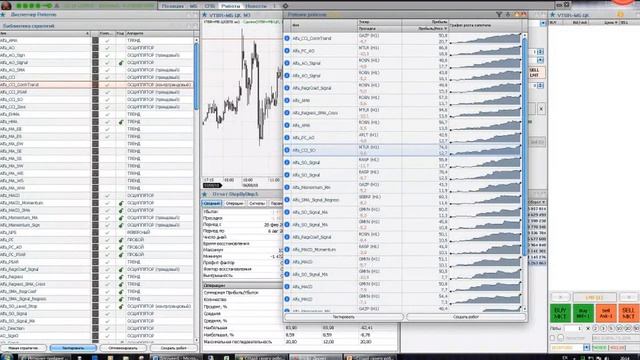Switch to the СПБ tab
This screenshot has height=360, width=640.
coord(209,6)
